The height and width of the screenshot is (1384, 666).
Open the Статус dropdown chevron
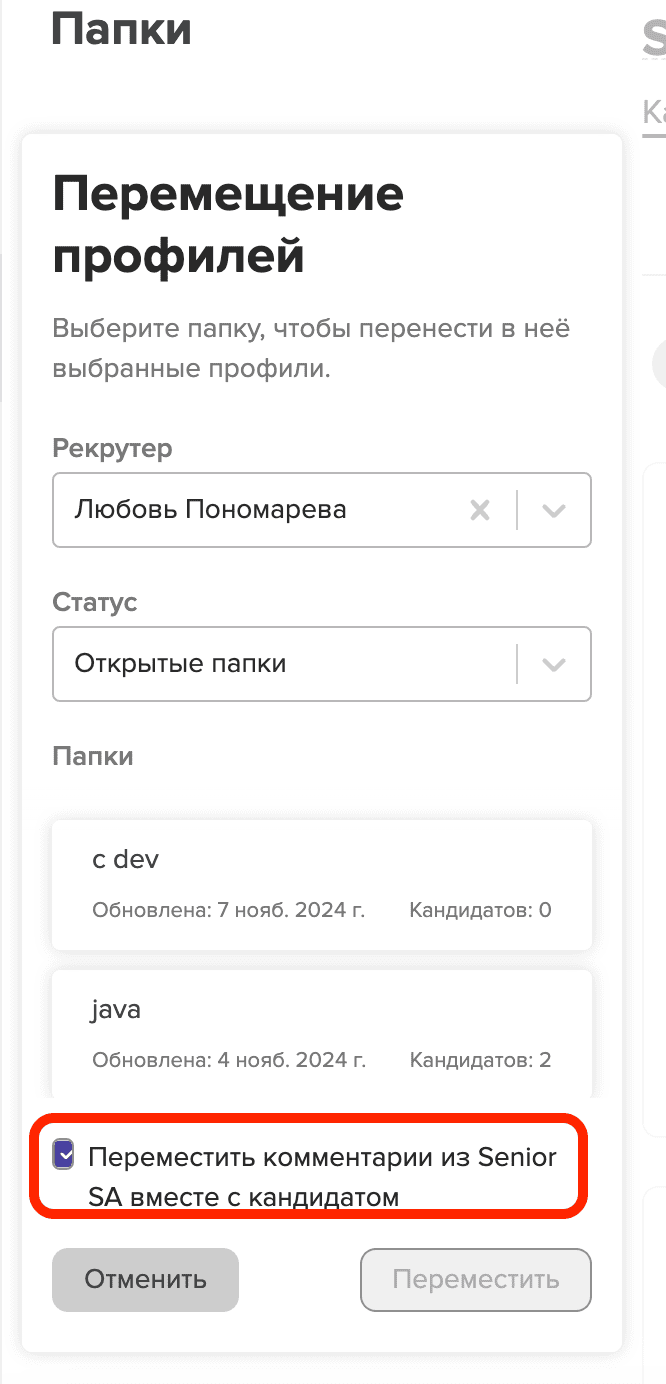(554, 664)
